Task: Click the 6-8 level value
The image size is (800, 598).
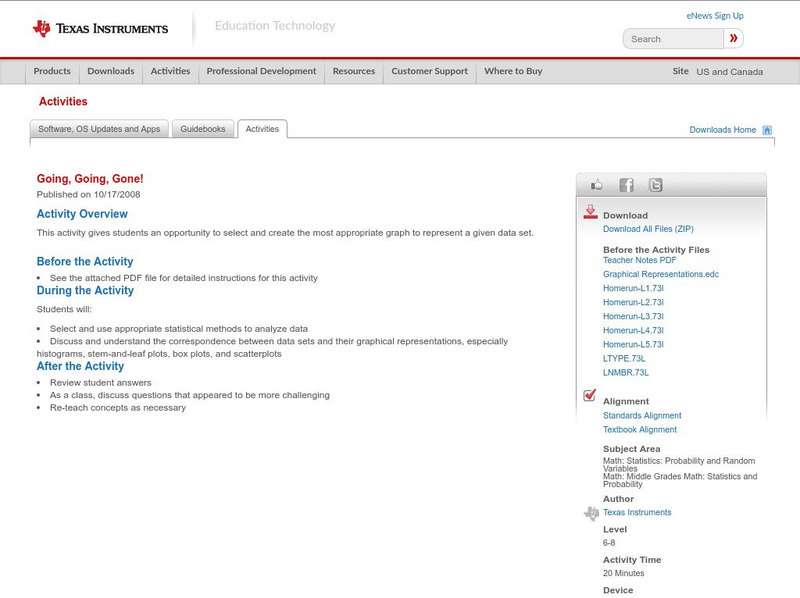Action: pos(609,543)
